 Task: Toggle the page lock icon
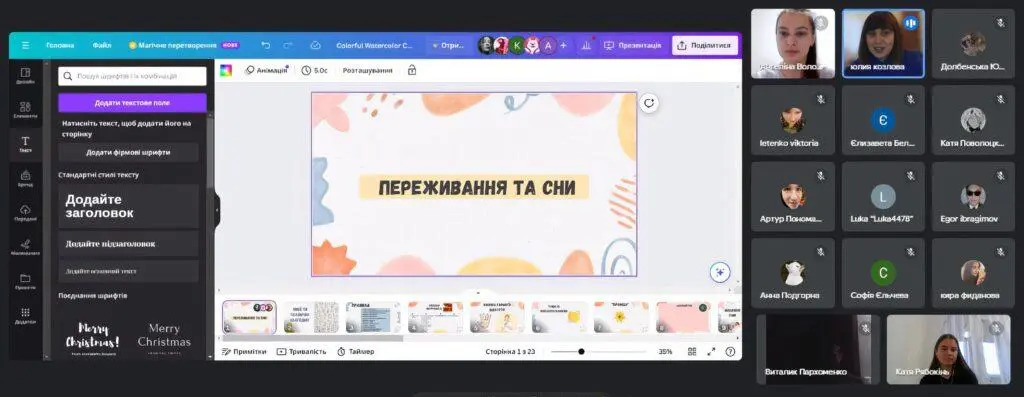click(x=412, y=71)
